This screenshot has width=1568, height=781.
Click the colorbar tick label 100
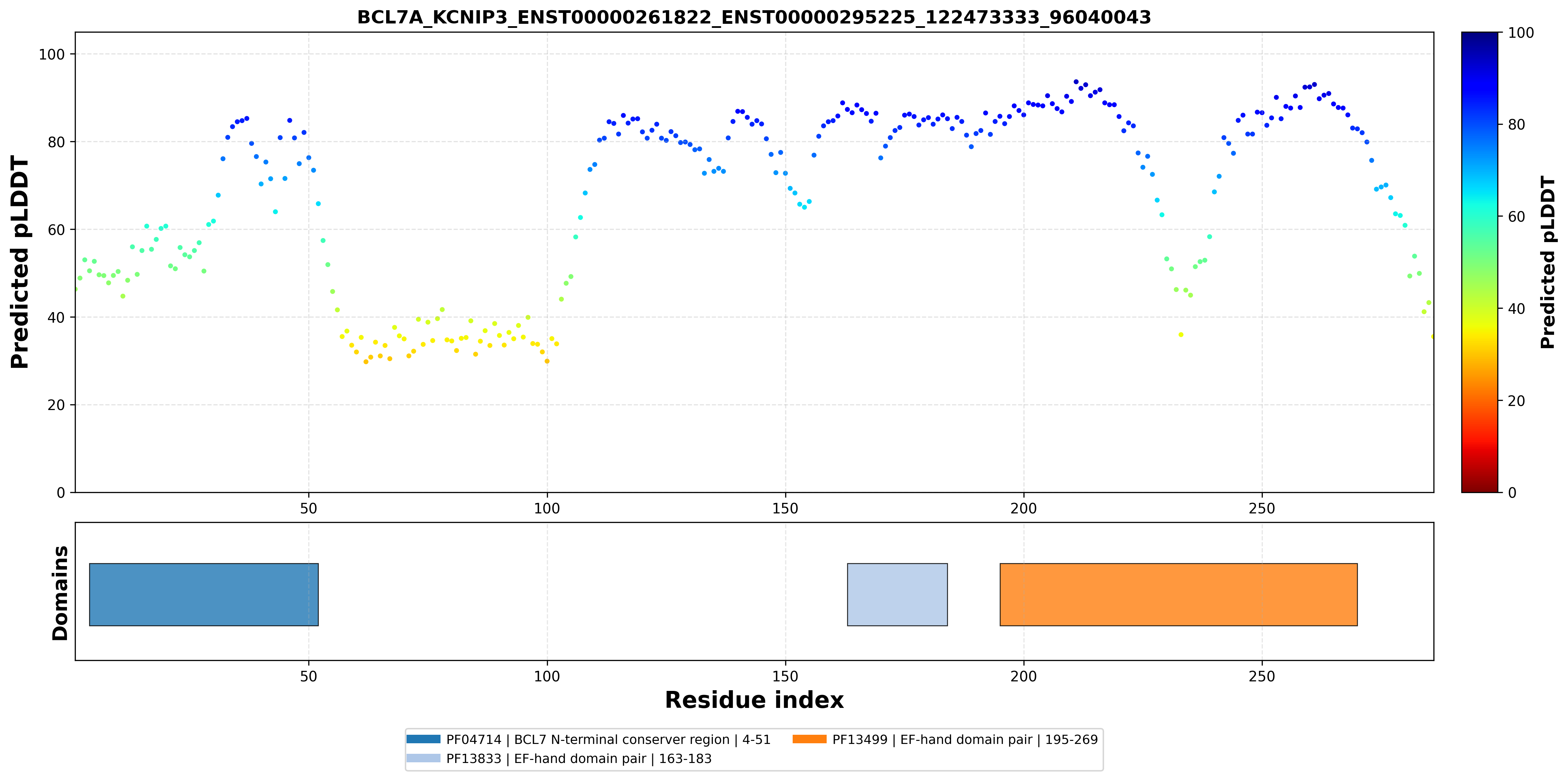(1520, 33)
